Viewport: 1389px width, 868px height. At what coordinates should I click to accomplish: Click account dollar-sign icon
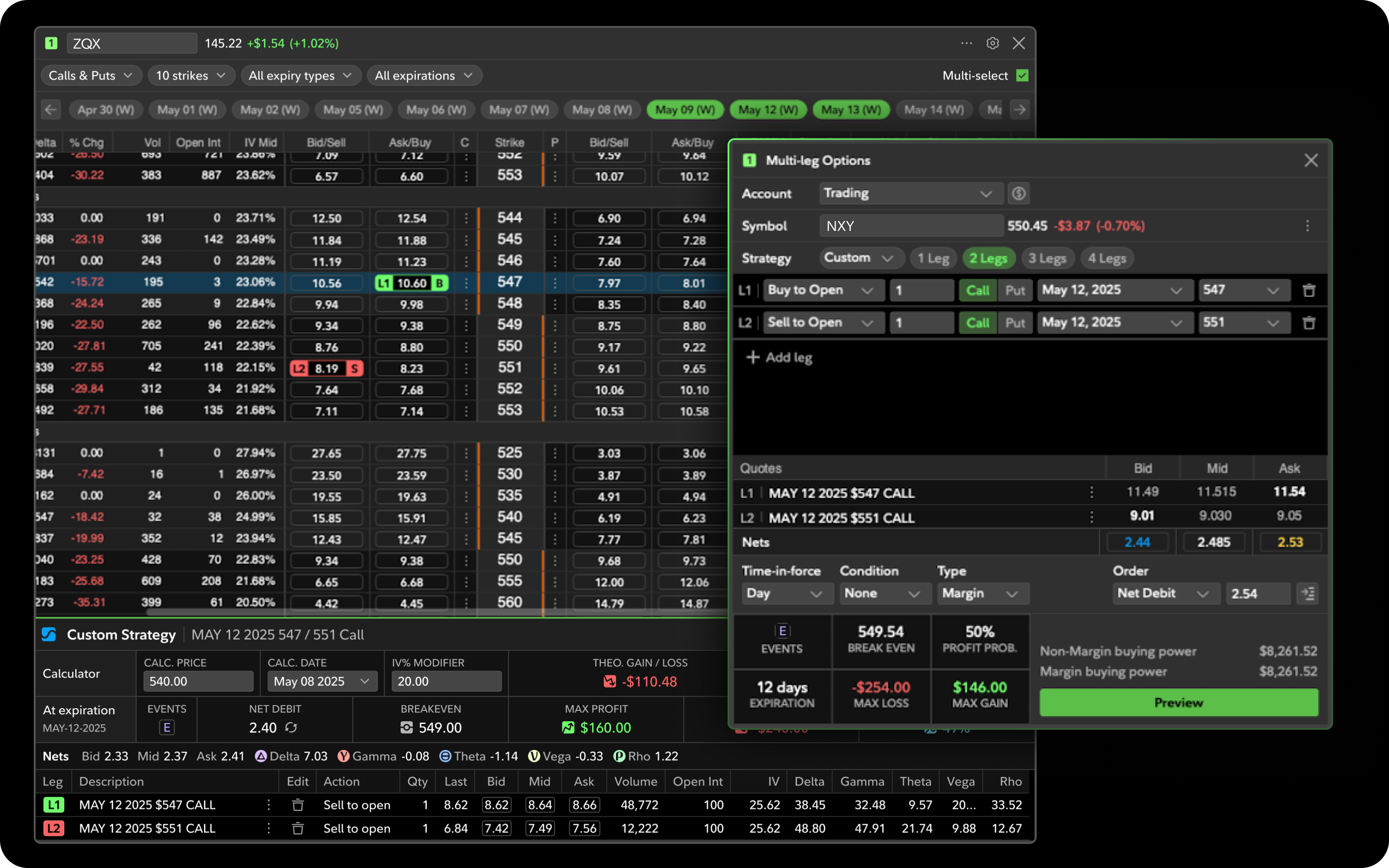tap(1018, 194)
